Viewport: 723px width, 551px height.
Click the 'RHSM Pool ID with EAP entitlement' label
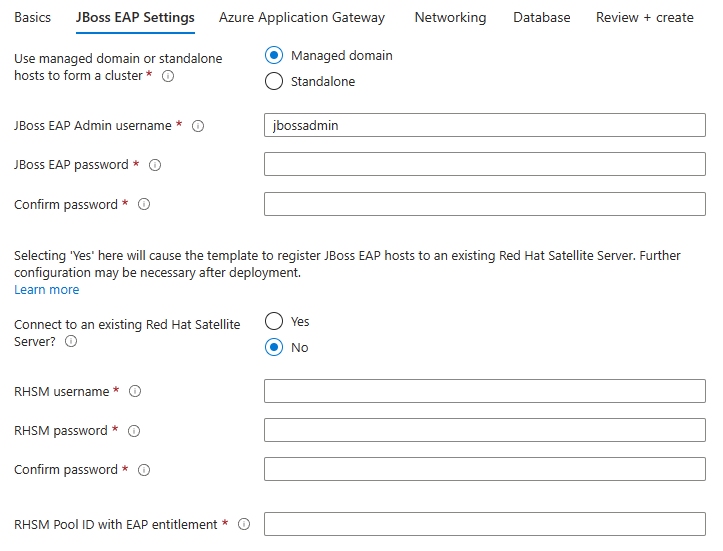click(x=115, y=525)
